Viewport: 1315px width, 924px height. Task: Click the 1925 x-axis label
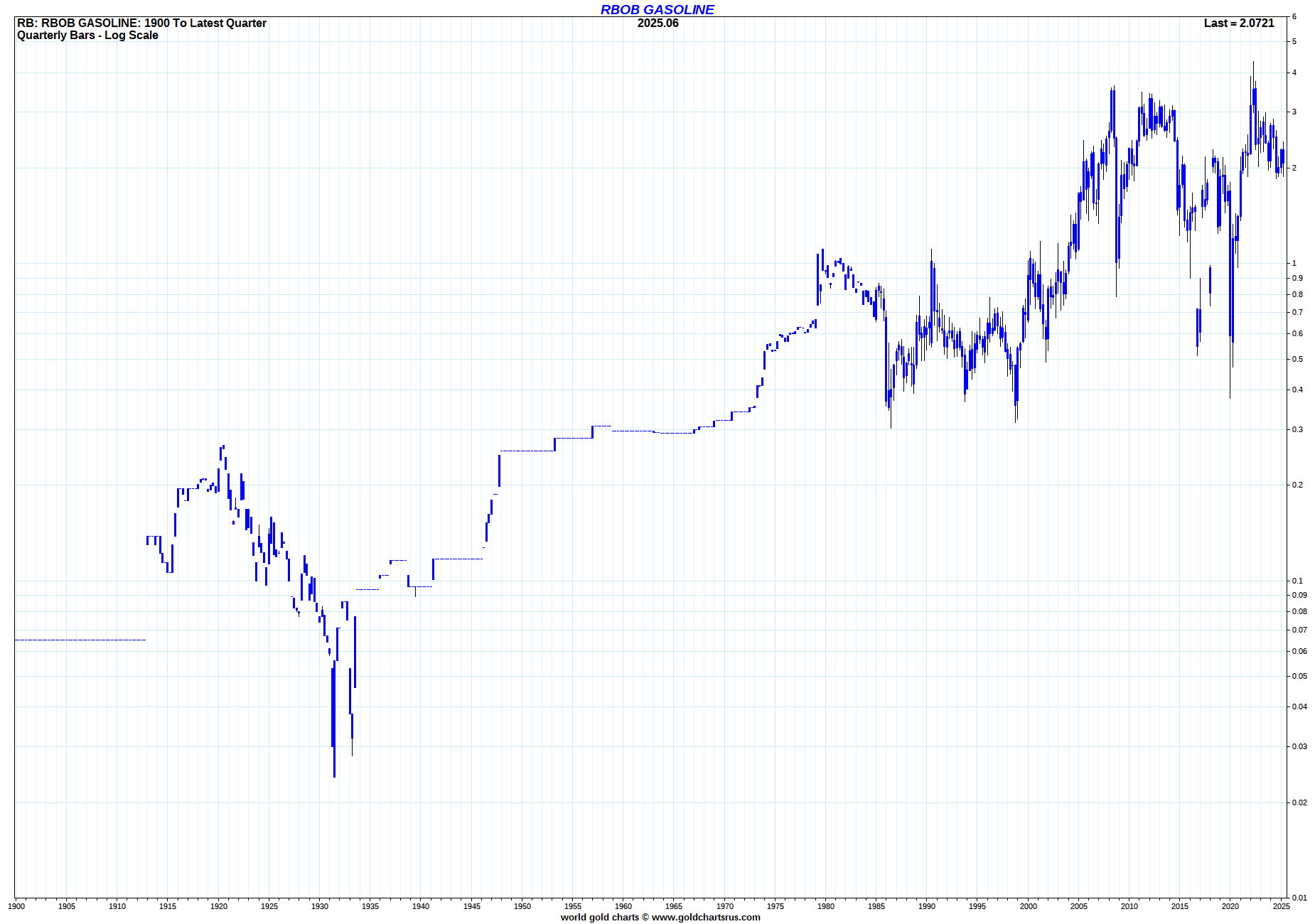pos(269,906)
